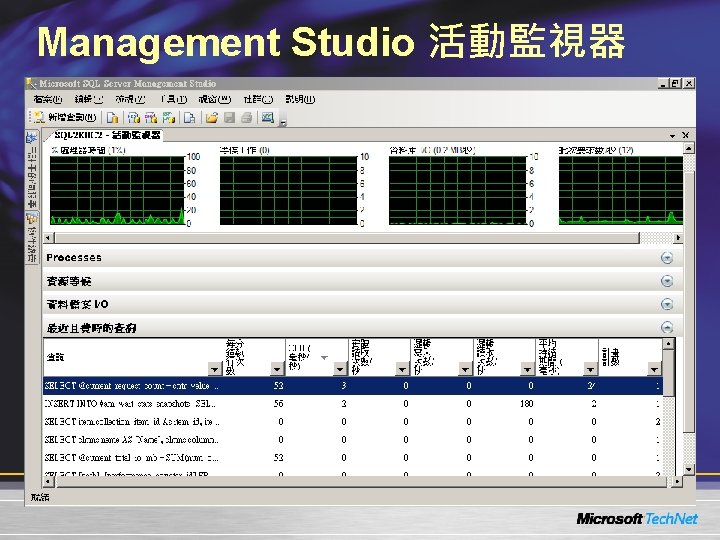Select the highlighted SELECT @current_request_count row
Image resolution: width=720 pixels, height=540 pixels.
point(353,386)
